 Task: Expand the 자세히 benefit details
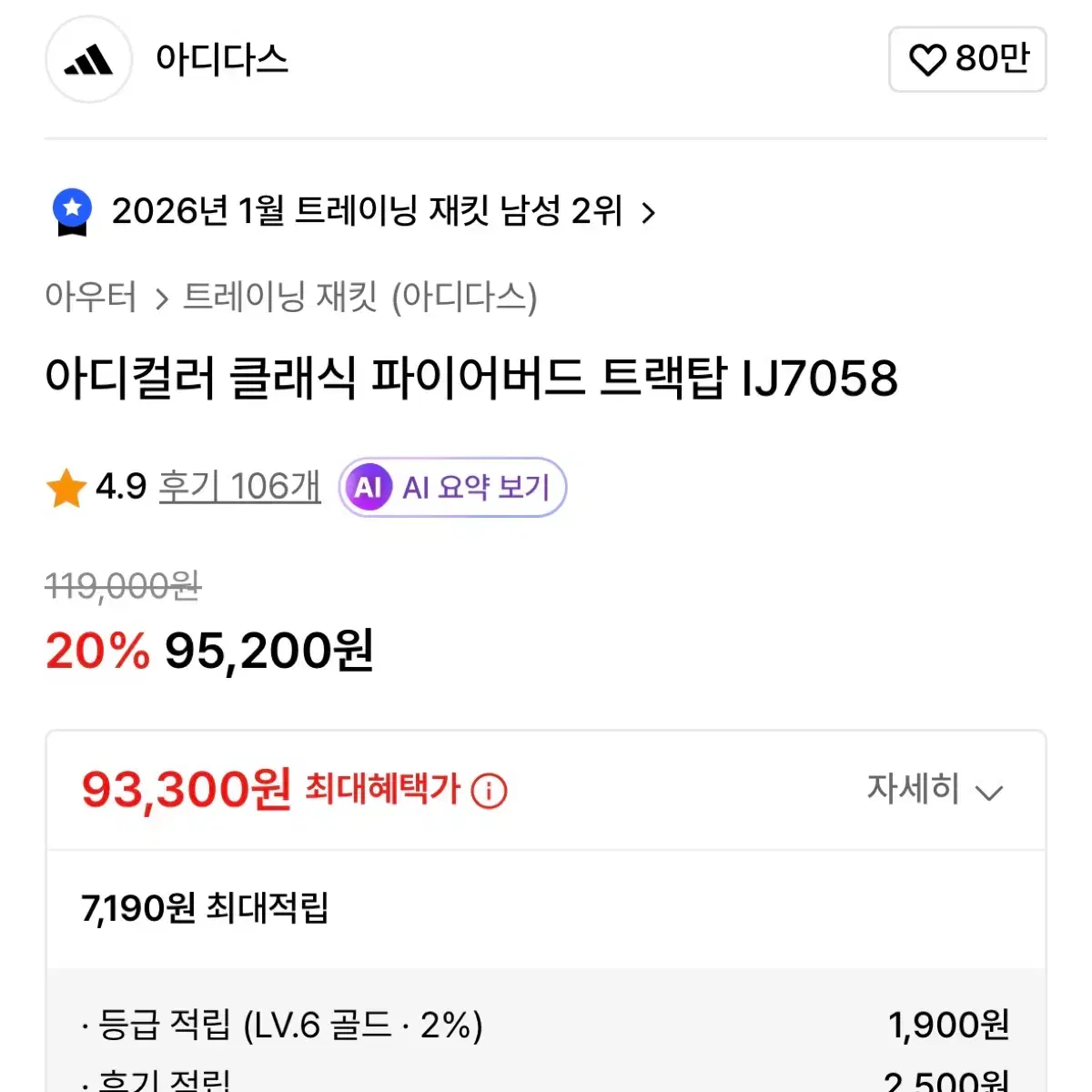[x=914, y=789]
